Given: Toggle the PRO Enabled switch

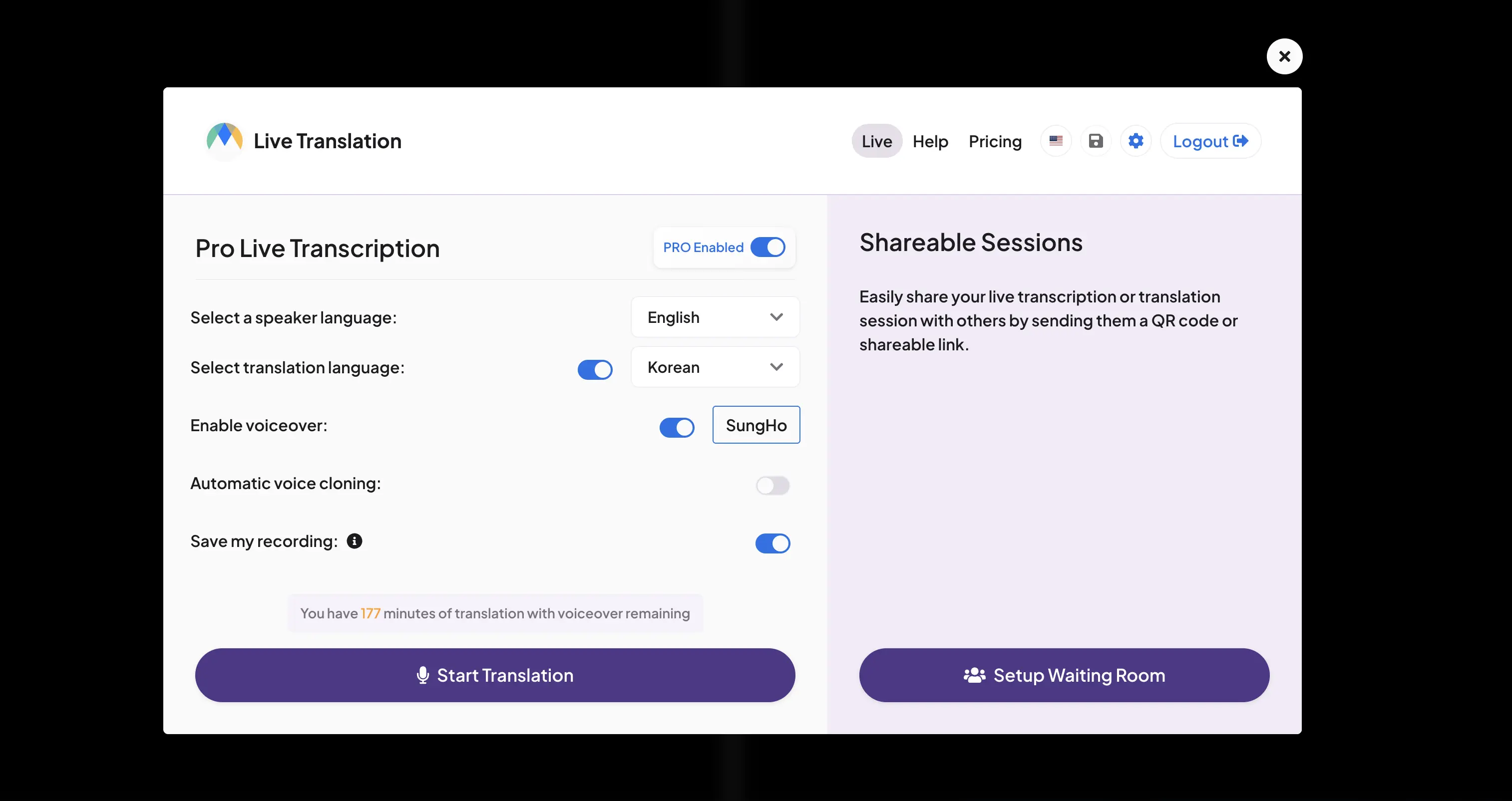Looking at the screenshot, I should (x=768, y=247).
